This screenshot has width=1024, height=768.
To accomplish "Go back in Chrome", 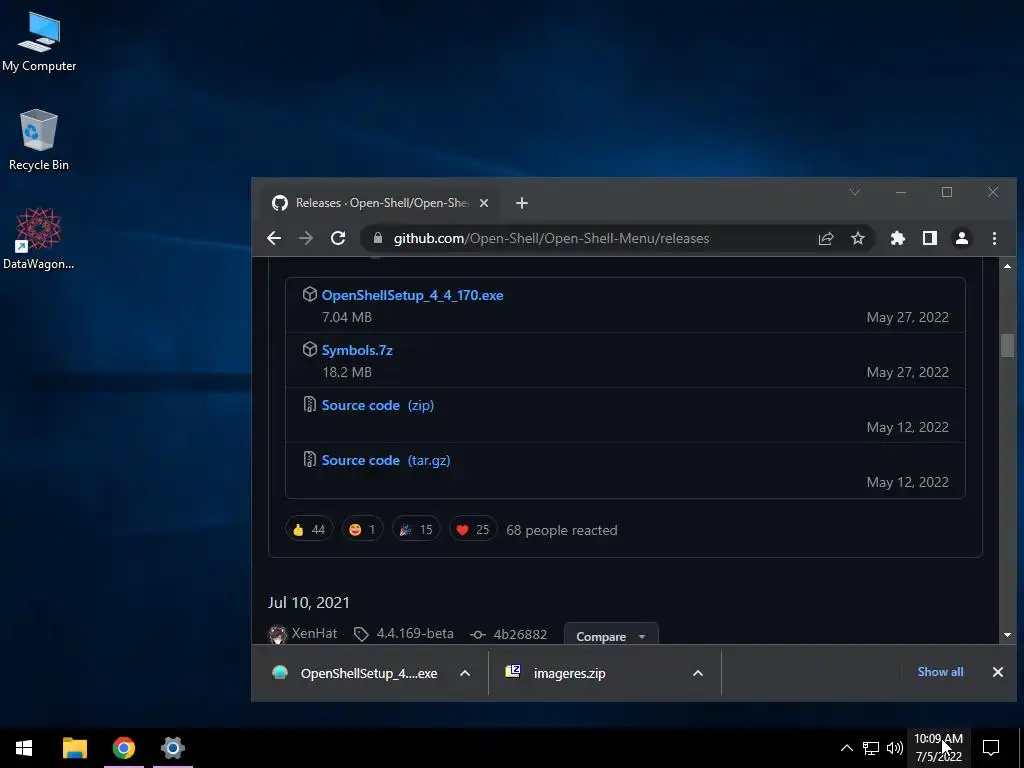I will (x=274, y=238).
